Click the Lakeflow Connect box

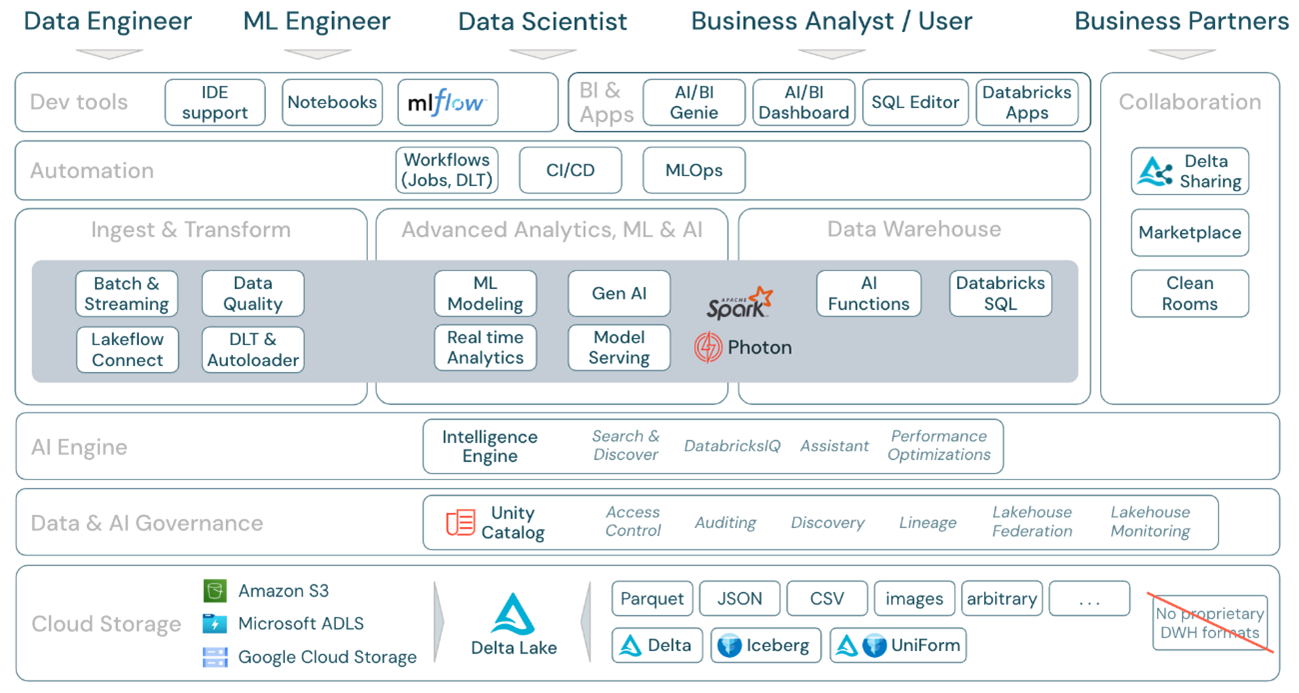click(127, 349)
